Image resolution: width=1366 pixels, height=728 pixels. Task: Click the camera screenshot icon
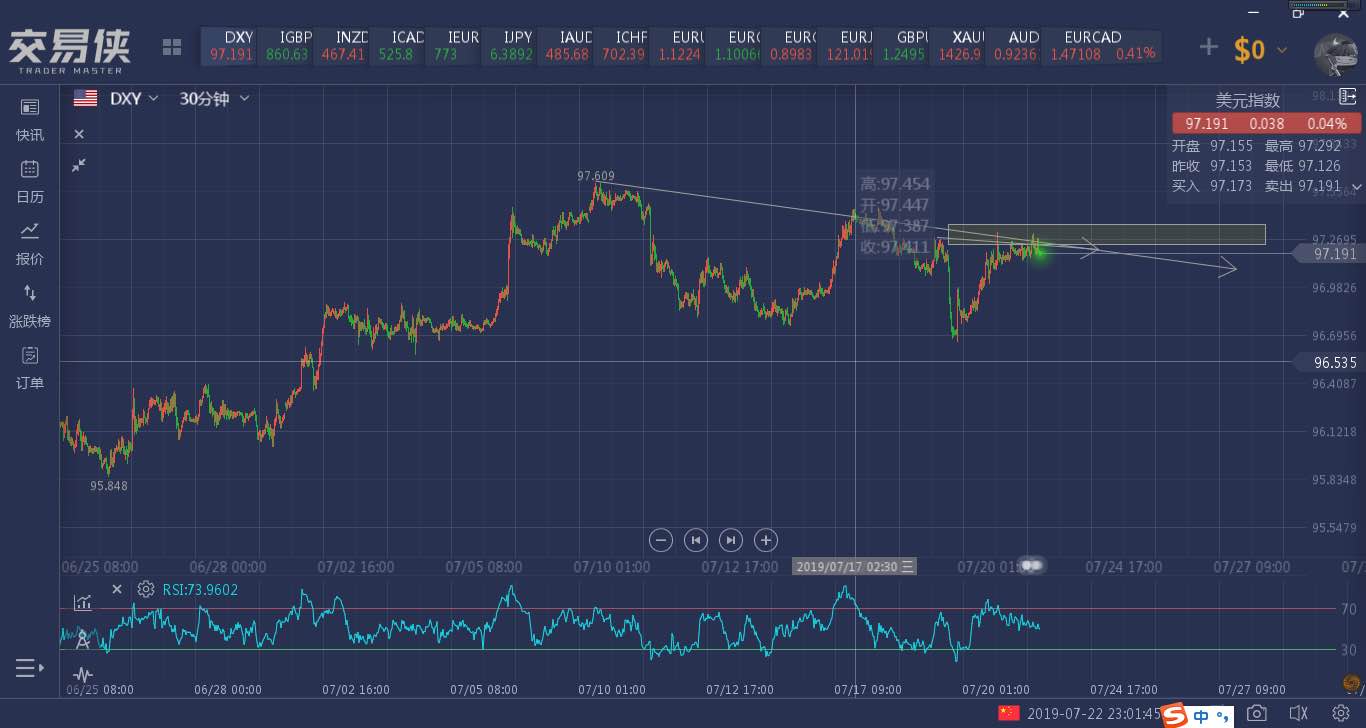coord(1257,713)
